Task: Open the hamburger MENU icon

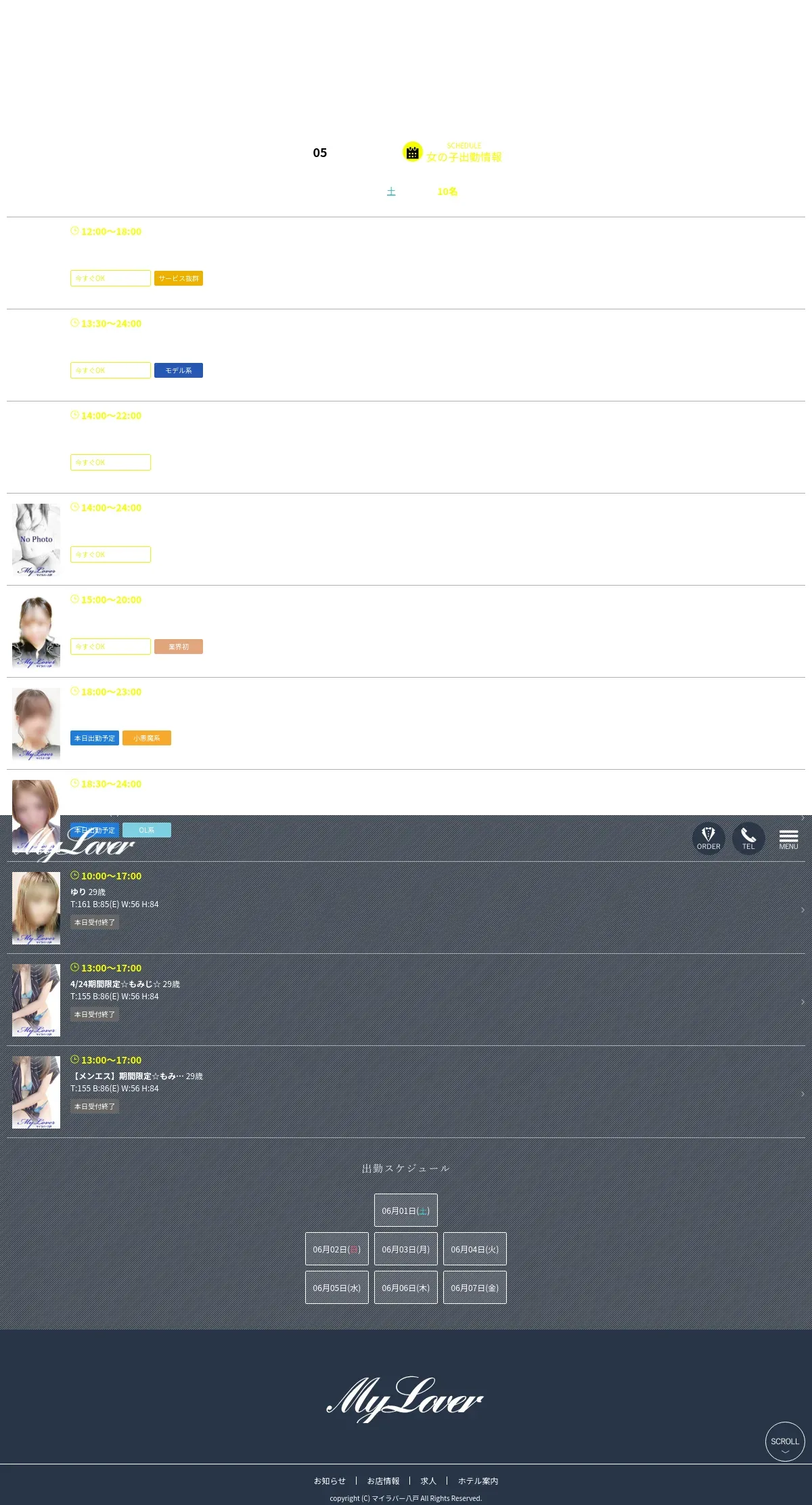Action: (788, 839)
